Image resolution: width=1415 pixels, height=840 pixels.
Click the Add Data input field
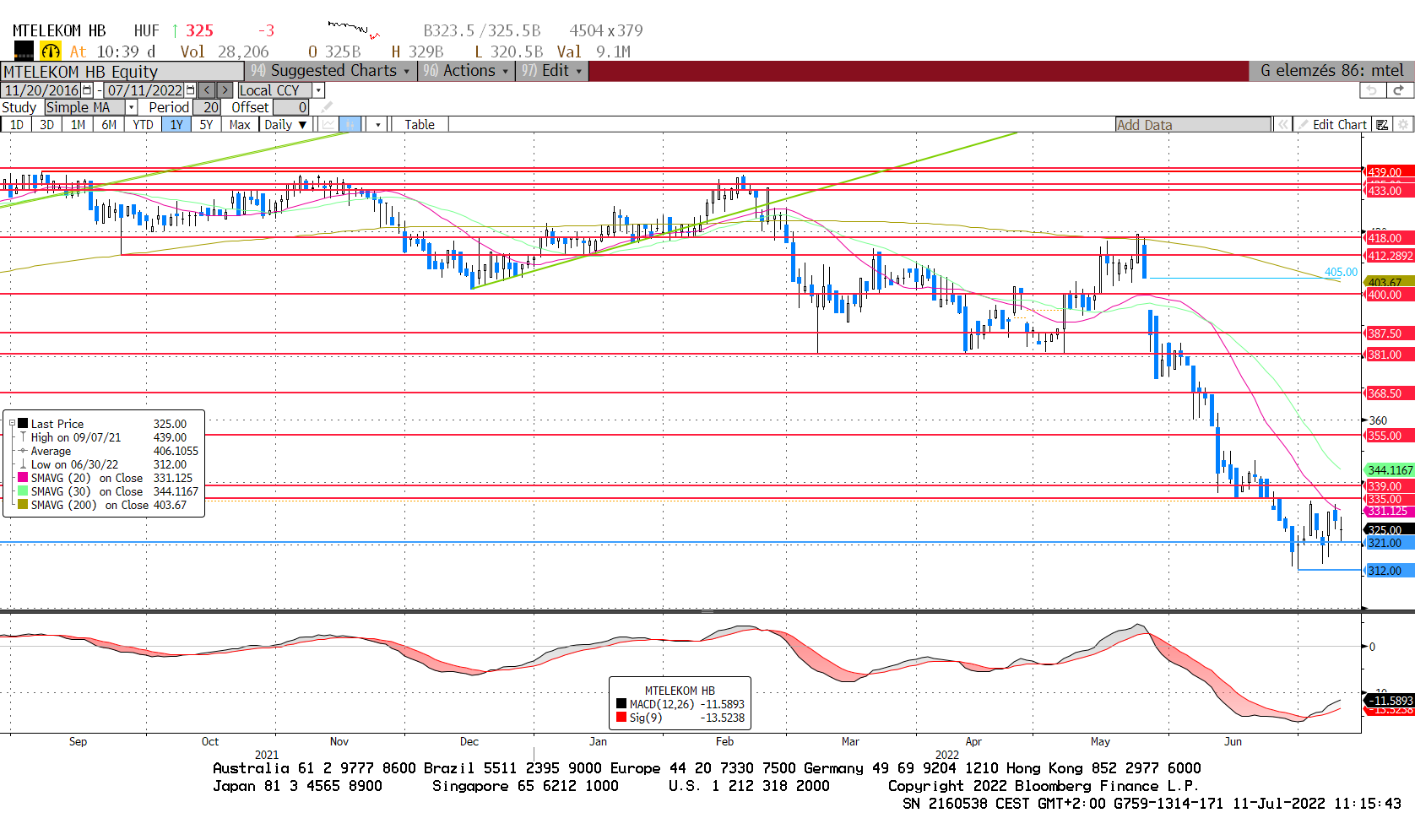(x=1193, y=125)
